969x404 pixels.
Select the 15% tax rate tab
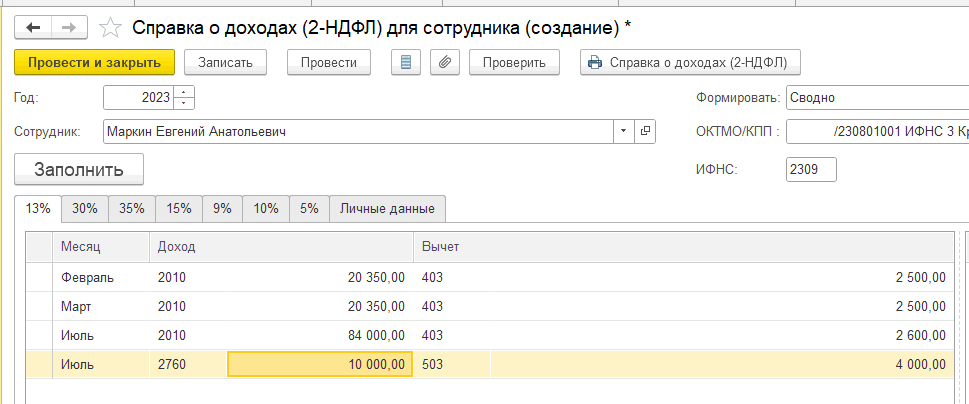179,209
